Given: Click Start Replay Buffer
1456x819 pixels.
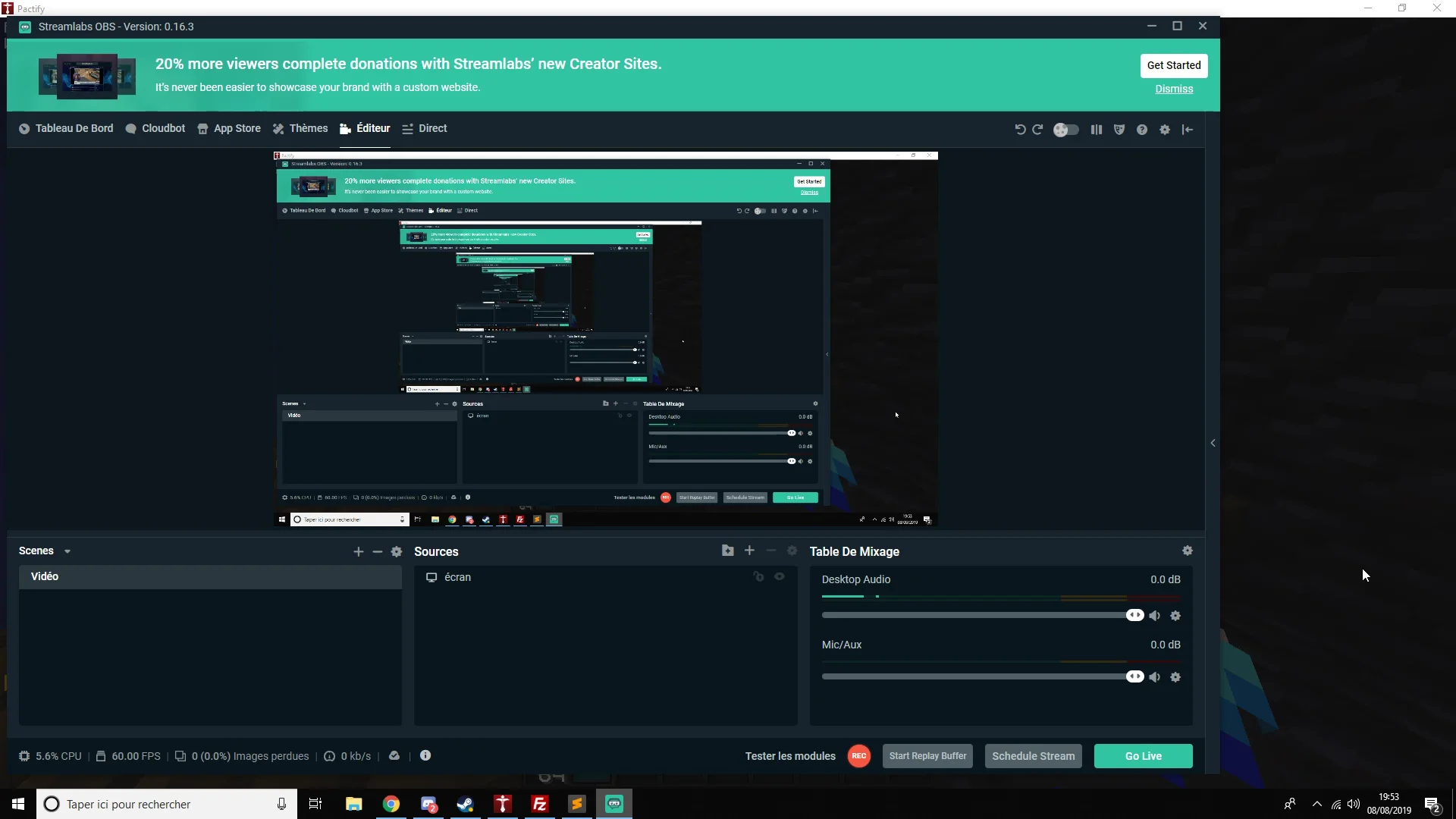Looking at the screenshot, I should 927,757.
